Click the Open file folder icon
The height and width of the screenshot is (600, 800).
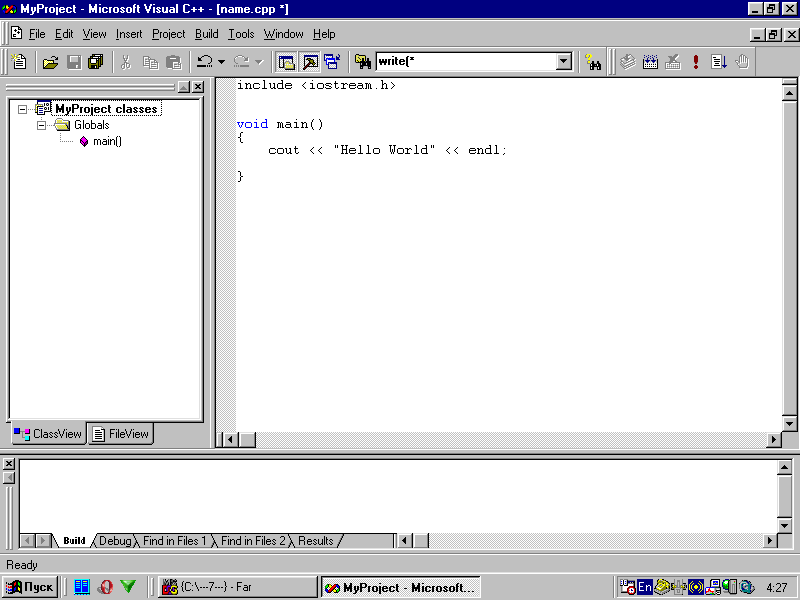point(50,62)
